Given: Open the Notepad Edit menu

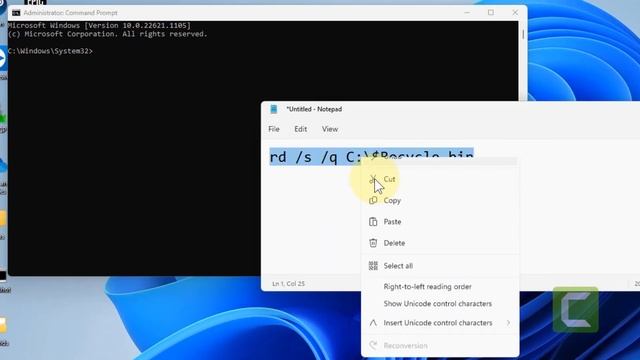Looking at the screenshot, I should (x=300, y=129).
